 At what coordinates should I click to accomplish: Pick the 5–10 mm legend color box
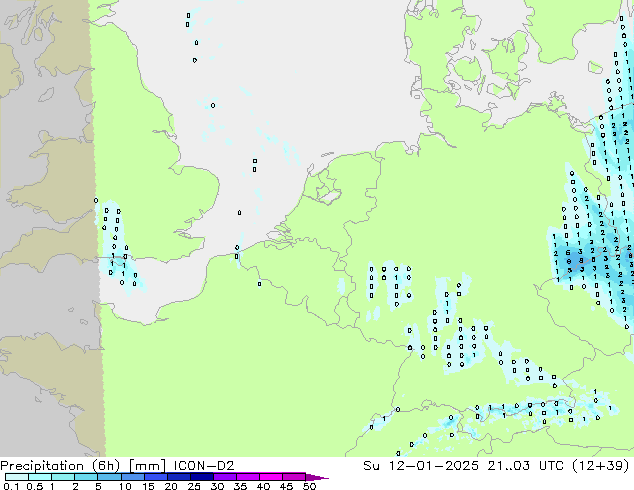click(x=109, y=477)
